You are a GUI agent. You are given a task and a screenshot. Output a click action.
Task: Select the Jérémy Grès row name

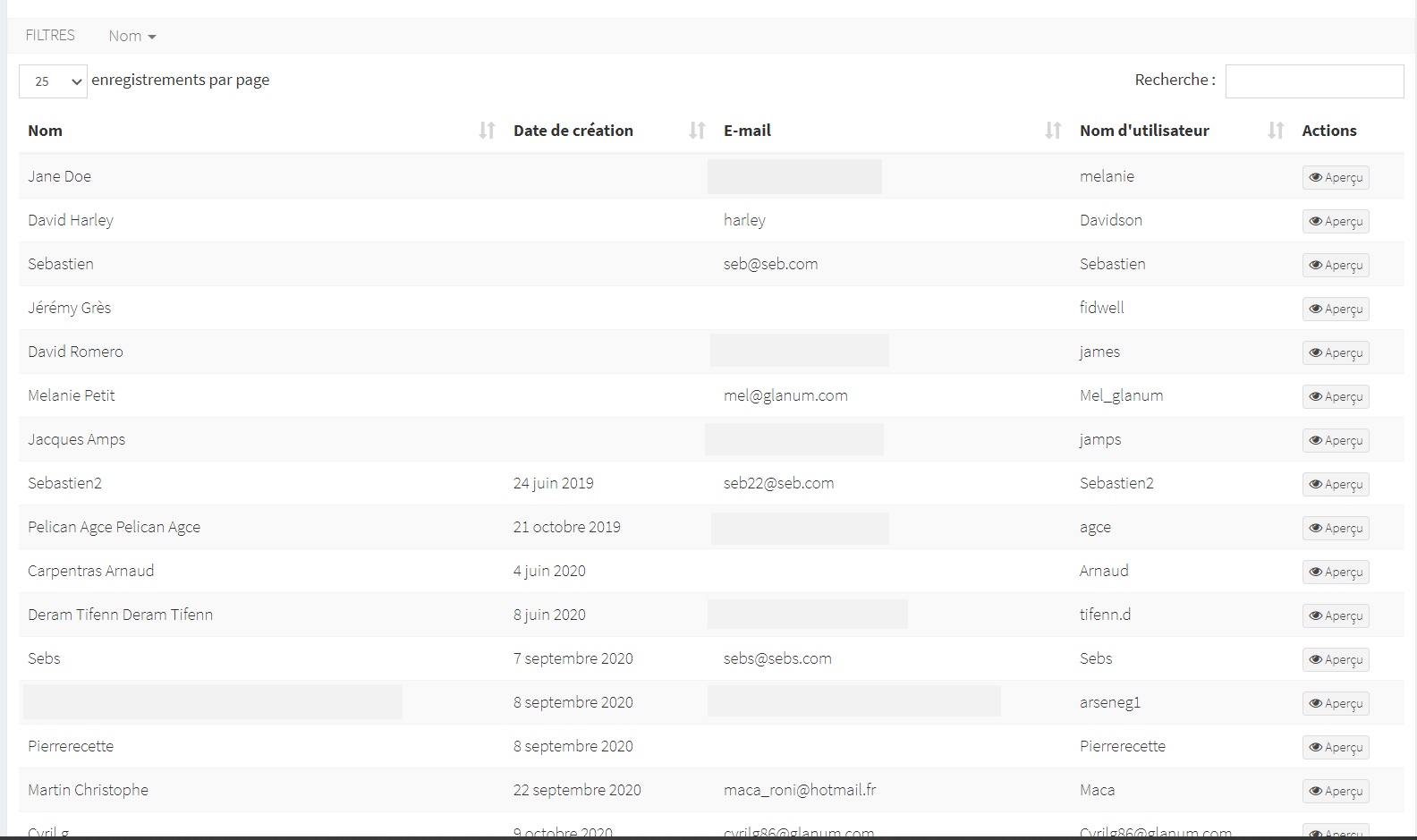click(70, 308)
